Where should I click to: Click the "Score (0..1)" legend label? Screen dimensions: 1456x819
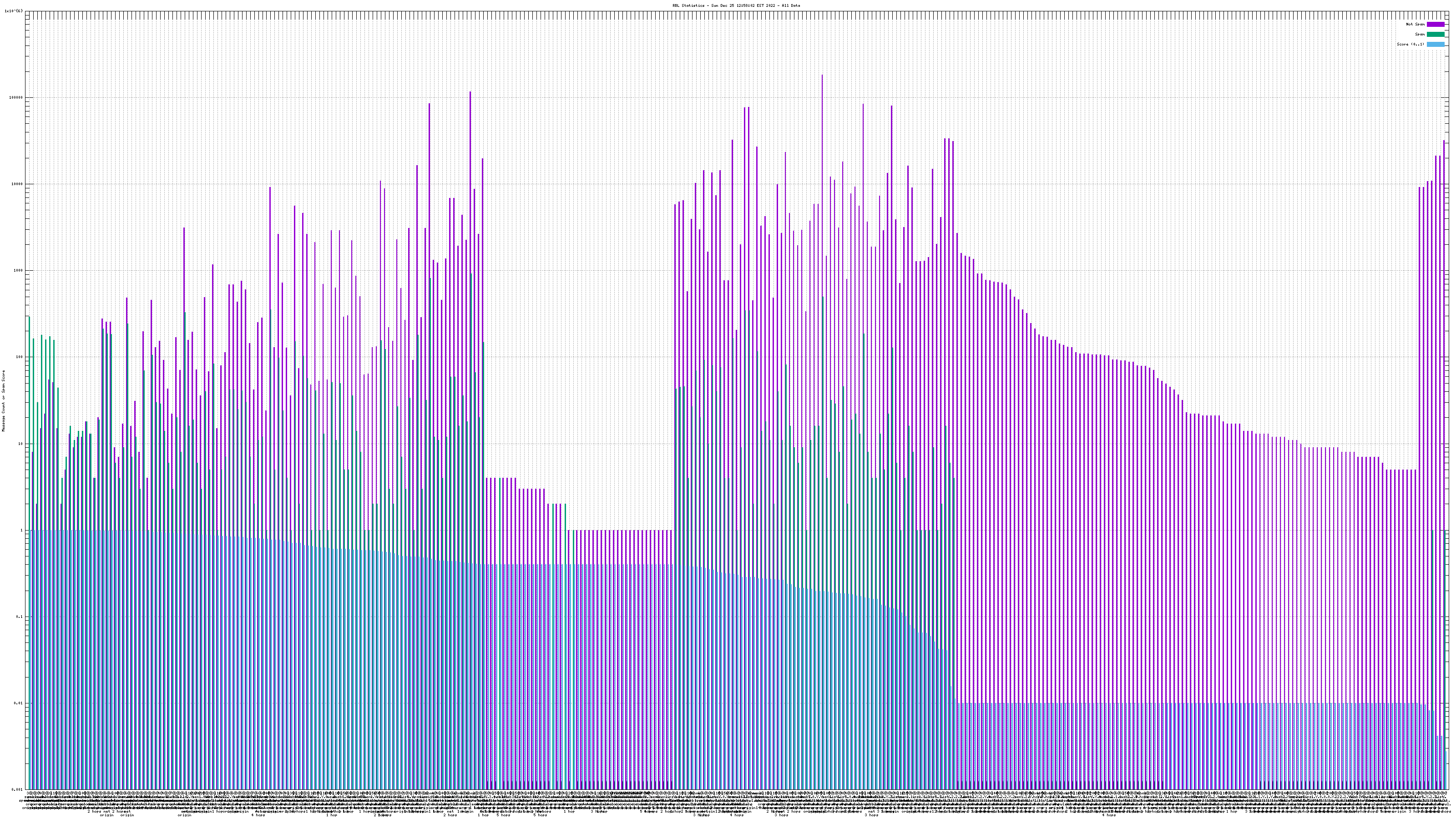tap(1411, 44)
